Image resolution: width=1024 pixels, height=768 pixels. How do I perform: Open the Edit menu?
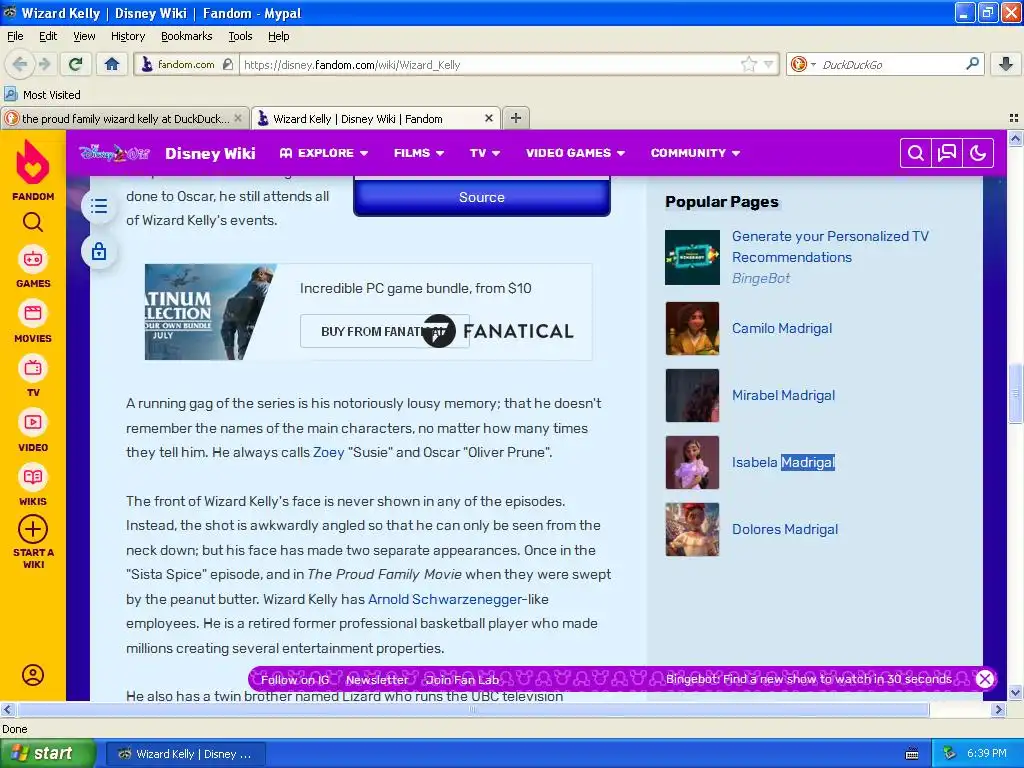point(48,36)
